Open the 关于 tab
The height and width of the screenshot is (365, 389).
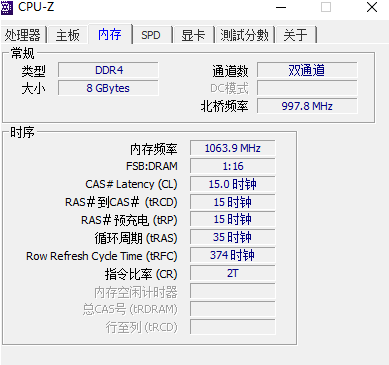[295, 35]
